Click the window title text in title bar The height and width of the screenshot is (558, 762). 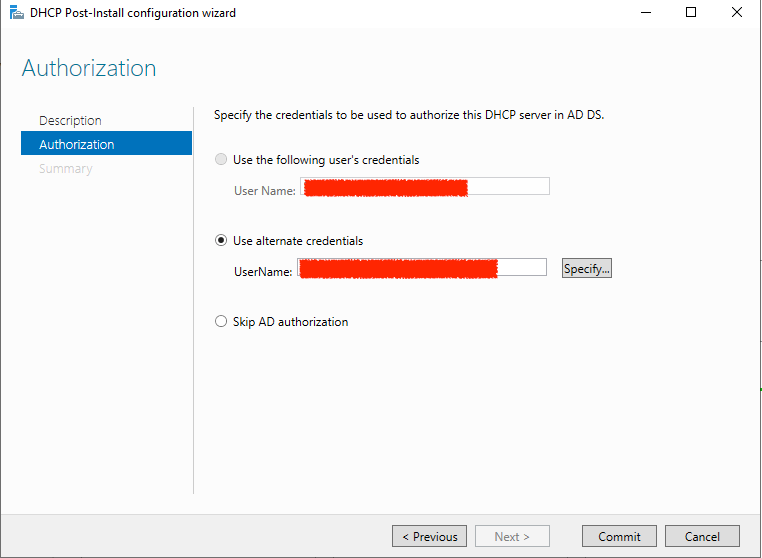(x=133, y=13)
